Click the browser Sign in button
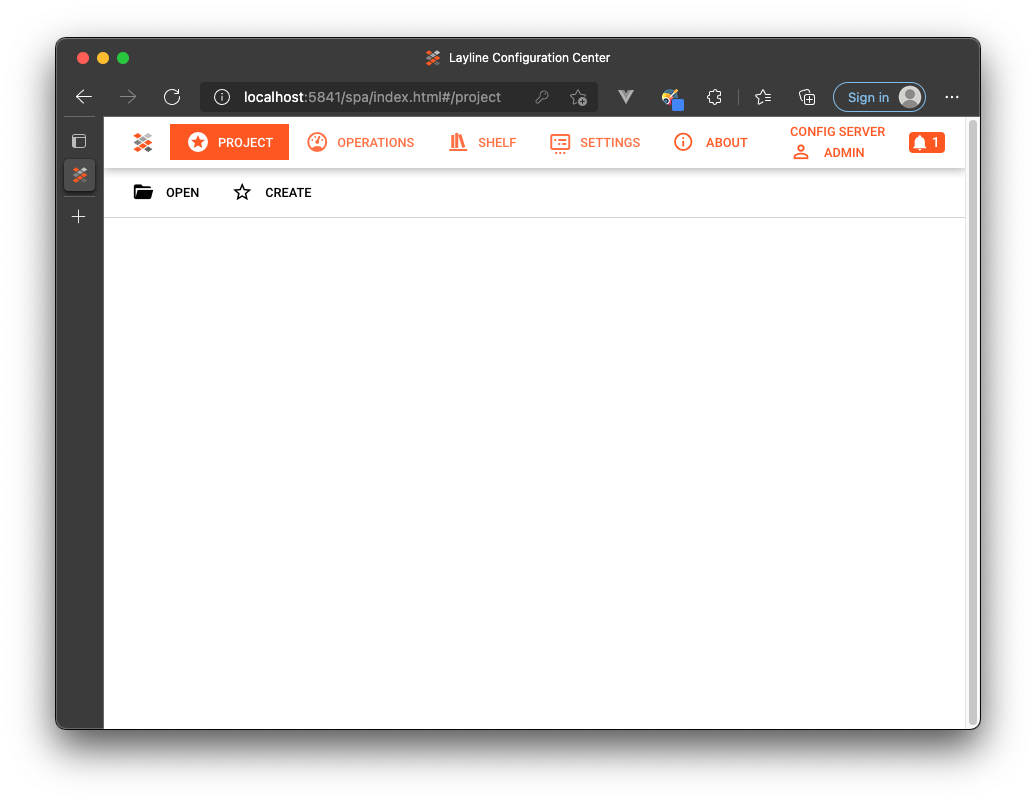The width and height of the screenshot is (1036, 803). [879, 97]
